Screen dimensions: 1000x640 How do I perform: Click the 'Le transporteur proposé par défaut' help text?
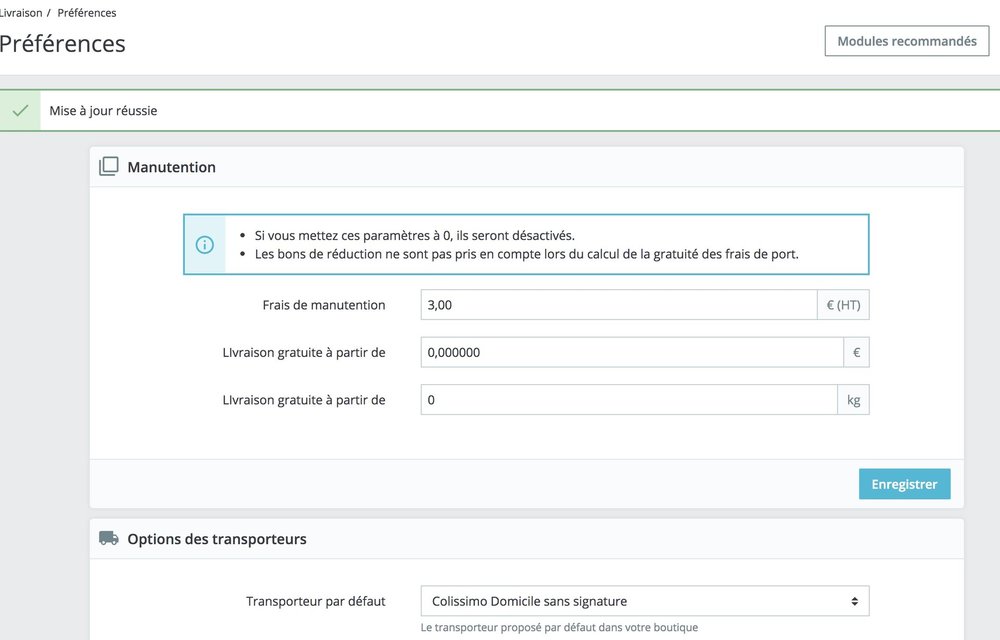click(x=559, y=627)
